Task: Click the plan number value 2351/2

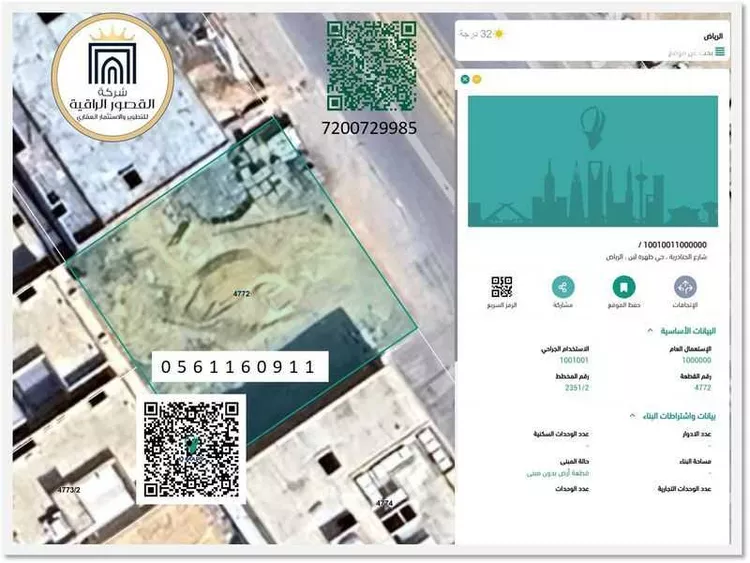Action: pyautogui.click(x=577, y=388)
